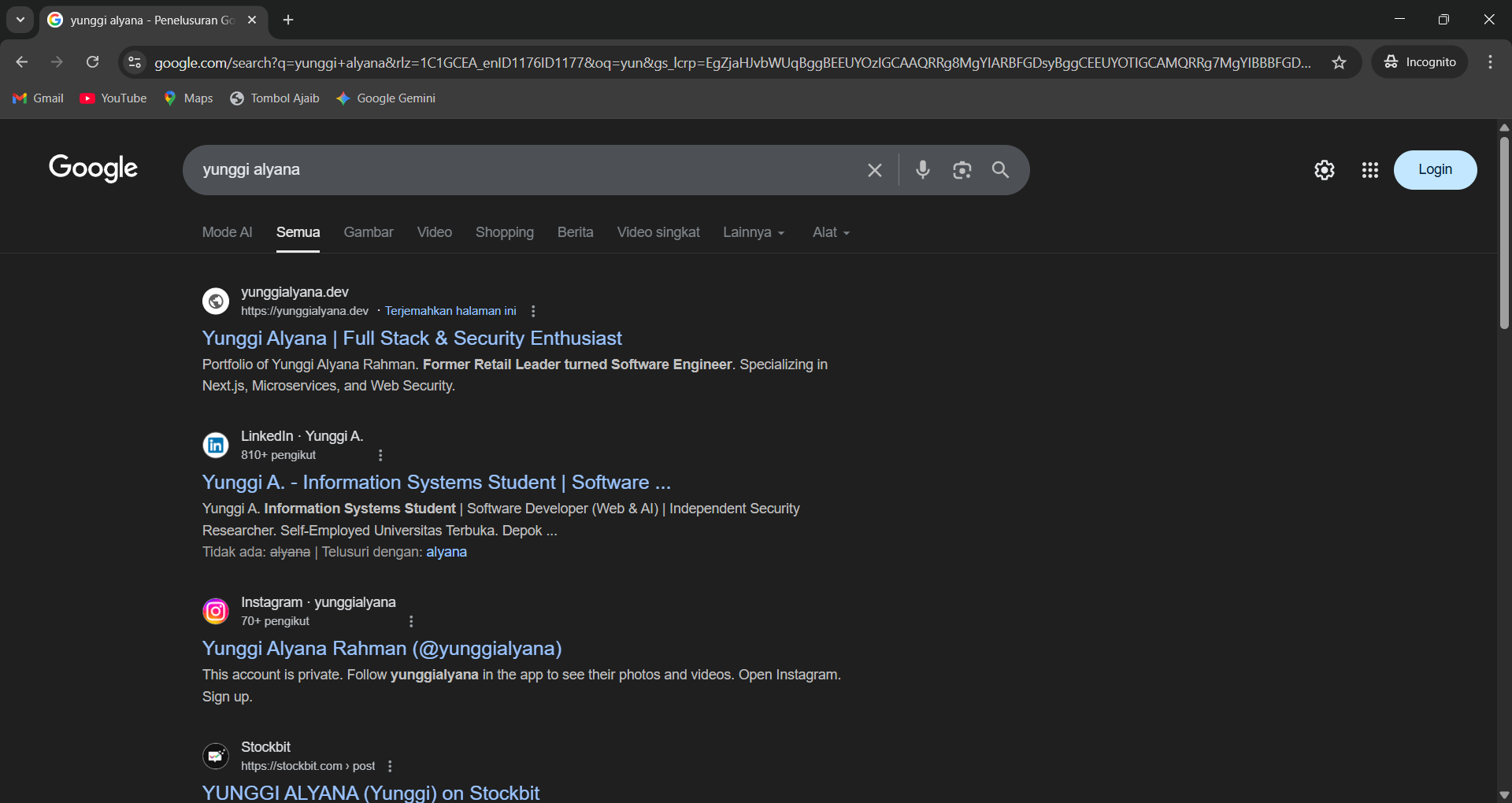Start voice search with the microphone icon
Viewport: 1512px width, 803px height.
pyautogui.click(x=923, y=170)
